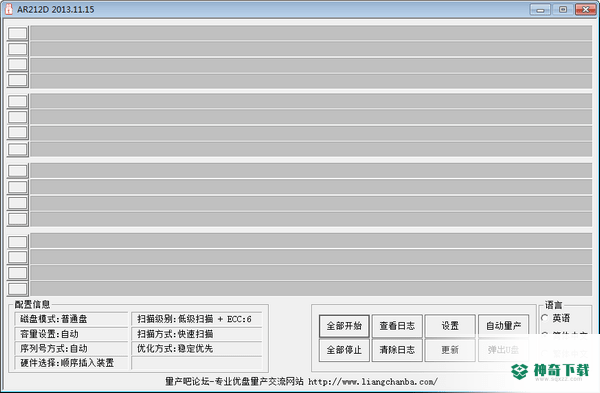
Task: Minimize the AR212D window
Action: pyautogui.click(x=540, y=10)
